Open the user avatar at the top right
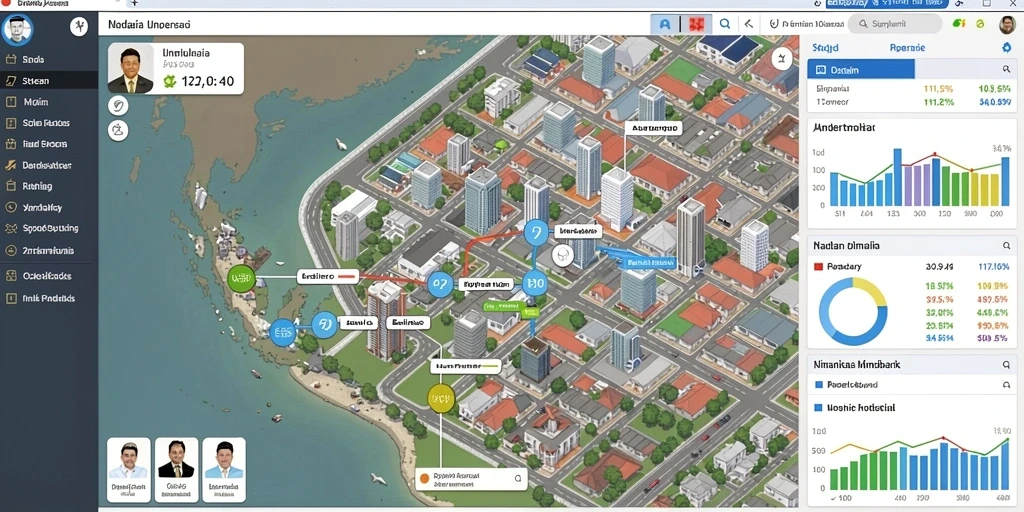 coord(1007,25)
